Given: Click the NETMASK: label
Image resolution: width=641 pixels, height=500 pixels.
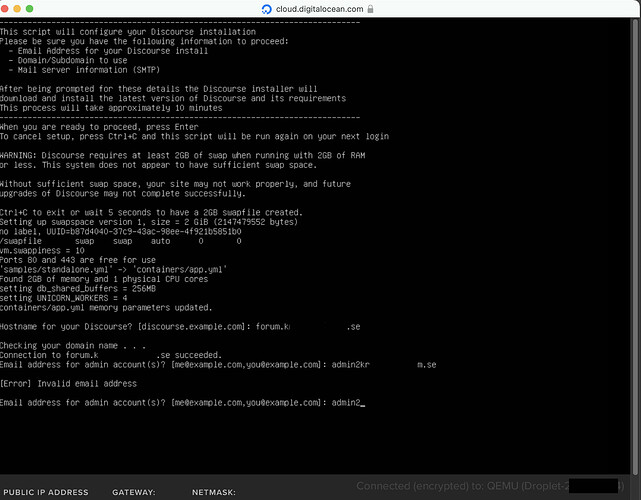Looking at the screenshot, I should click(214, 492).
